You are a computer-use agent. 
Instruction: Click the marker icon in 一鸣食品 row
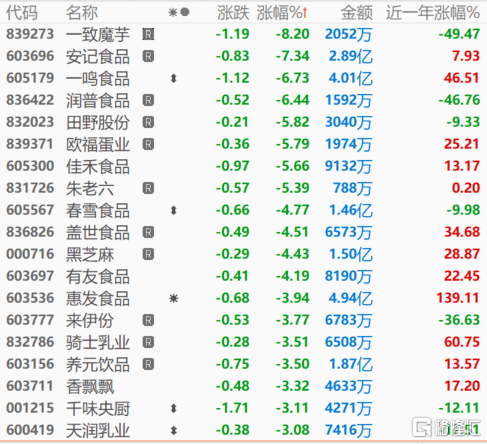[x=173, y=78]
